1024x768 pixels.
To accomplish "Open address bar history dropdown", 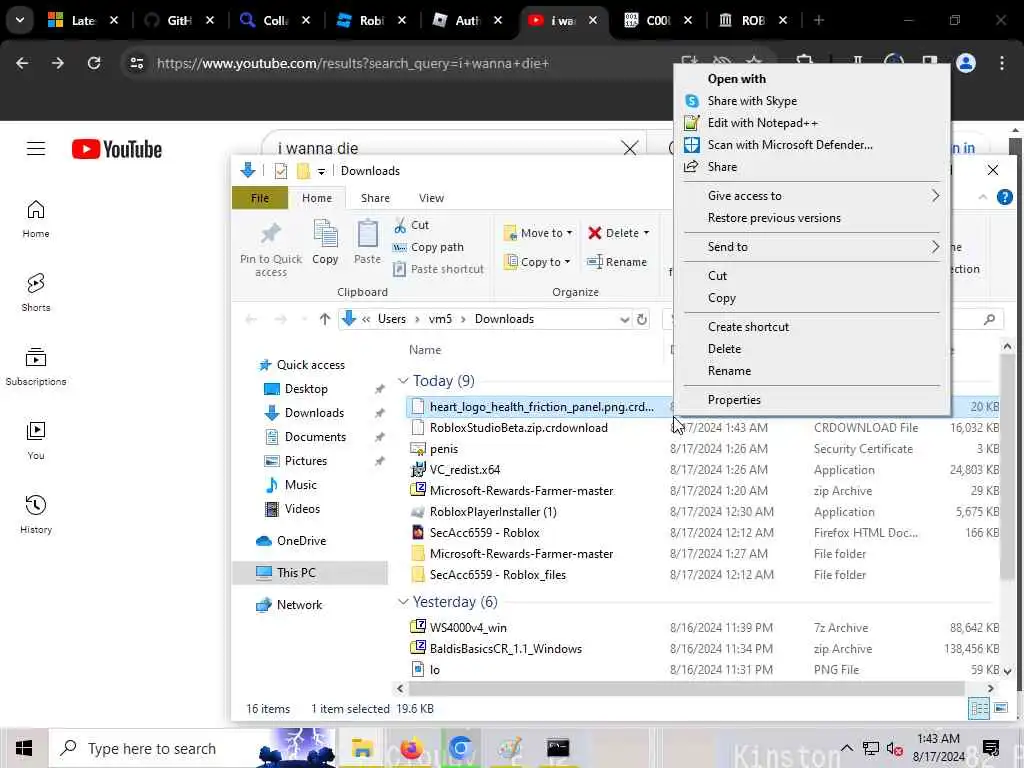I will [624, 319].
